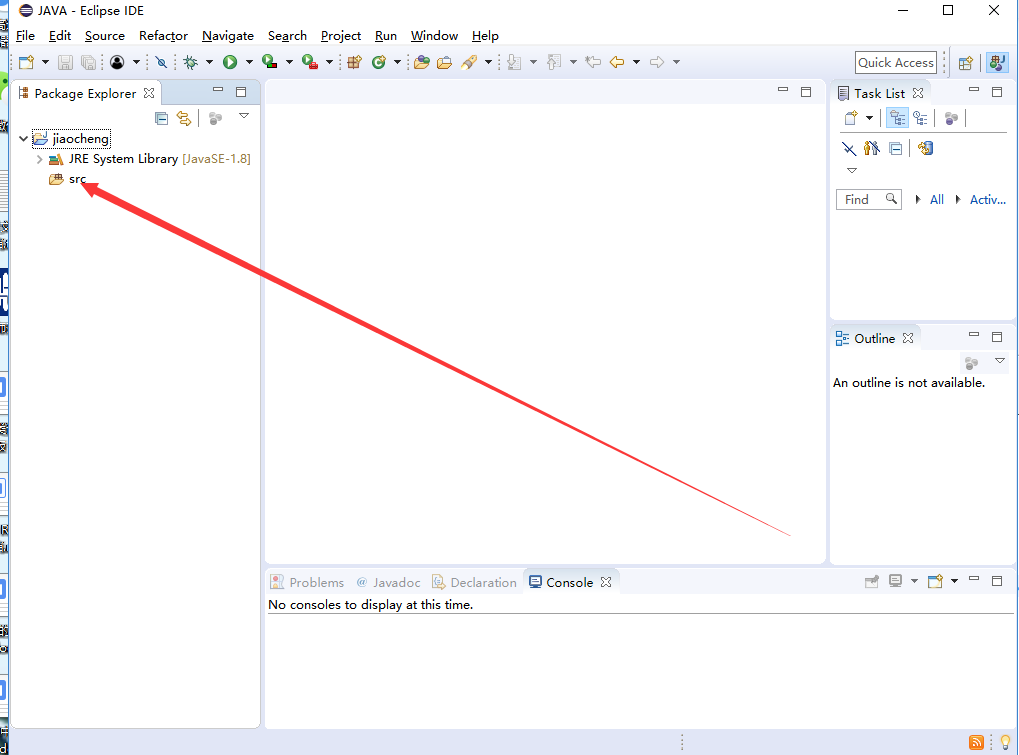Open the Window menu
The width and height of the screenshot is (1019, 755).
(434, 36)
